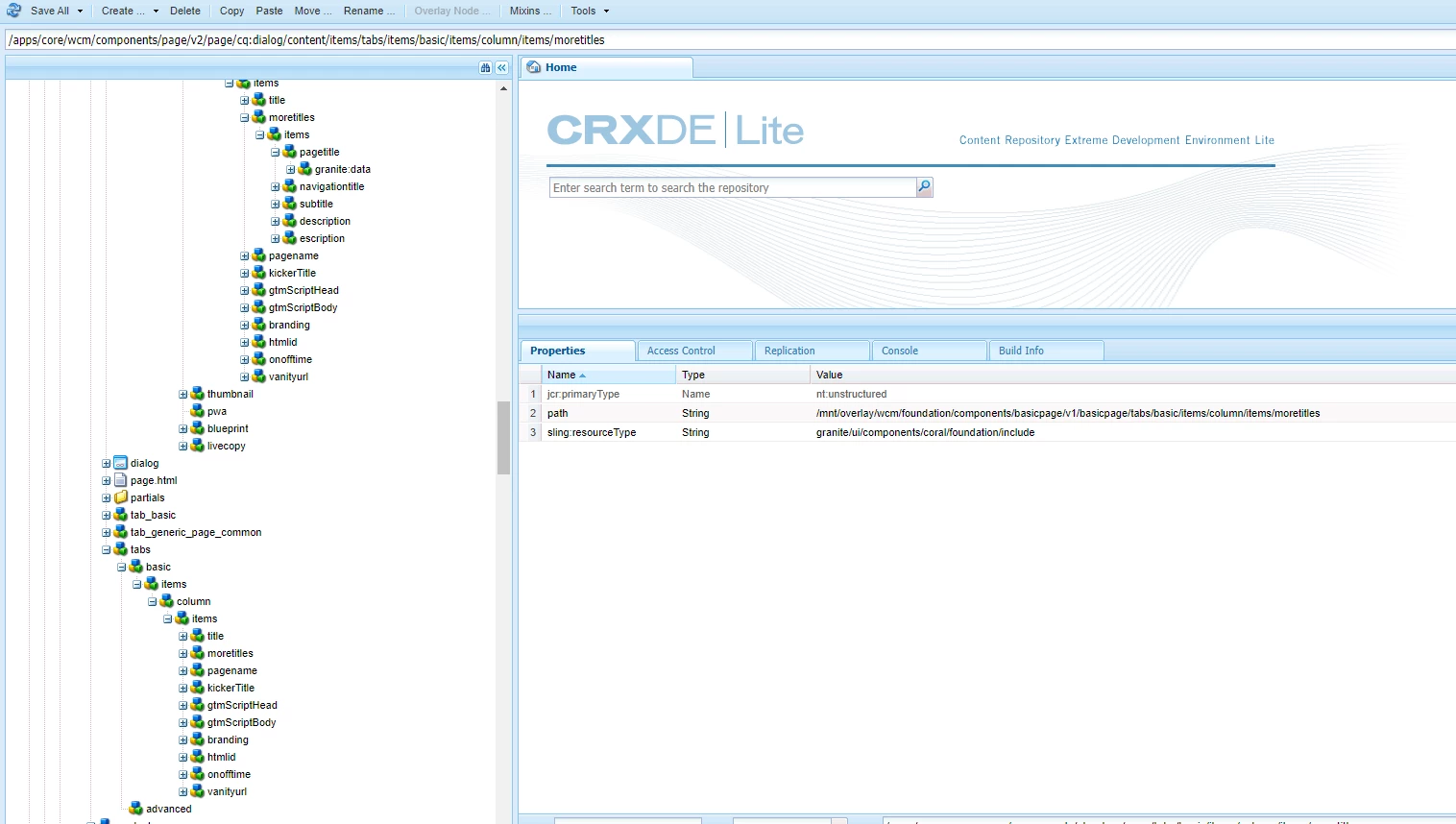
Task: Select the upper onofftime node icon
Action: 258,359
